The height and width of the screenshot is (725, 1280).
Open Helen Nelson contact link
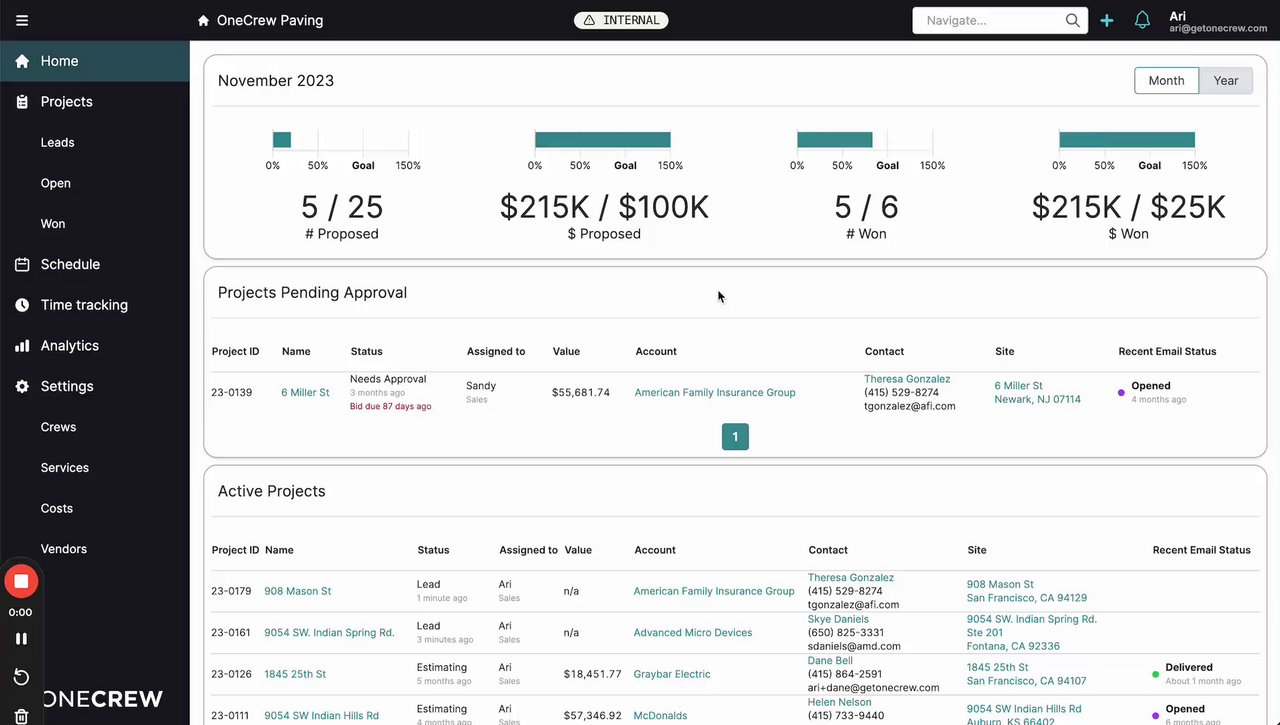pyautogui.click(x=840, y=702)
